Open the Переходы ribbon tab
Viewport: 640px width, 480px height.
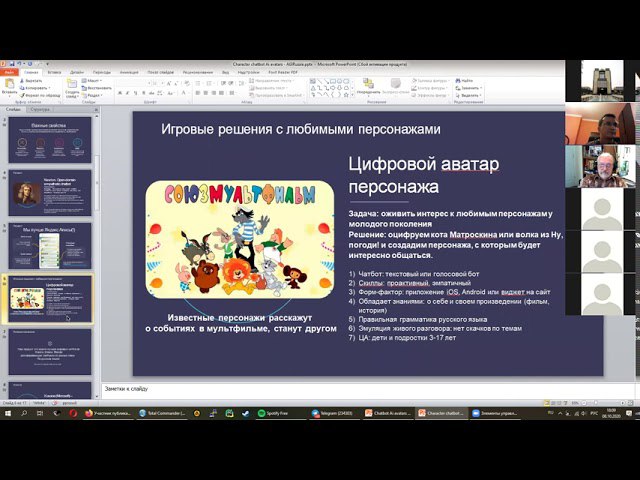tap(102, 72)
